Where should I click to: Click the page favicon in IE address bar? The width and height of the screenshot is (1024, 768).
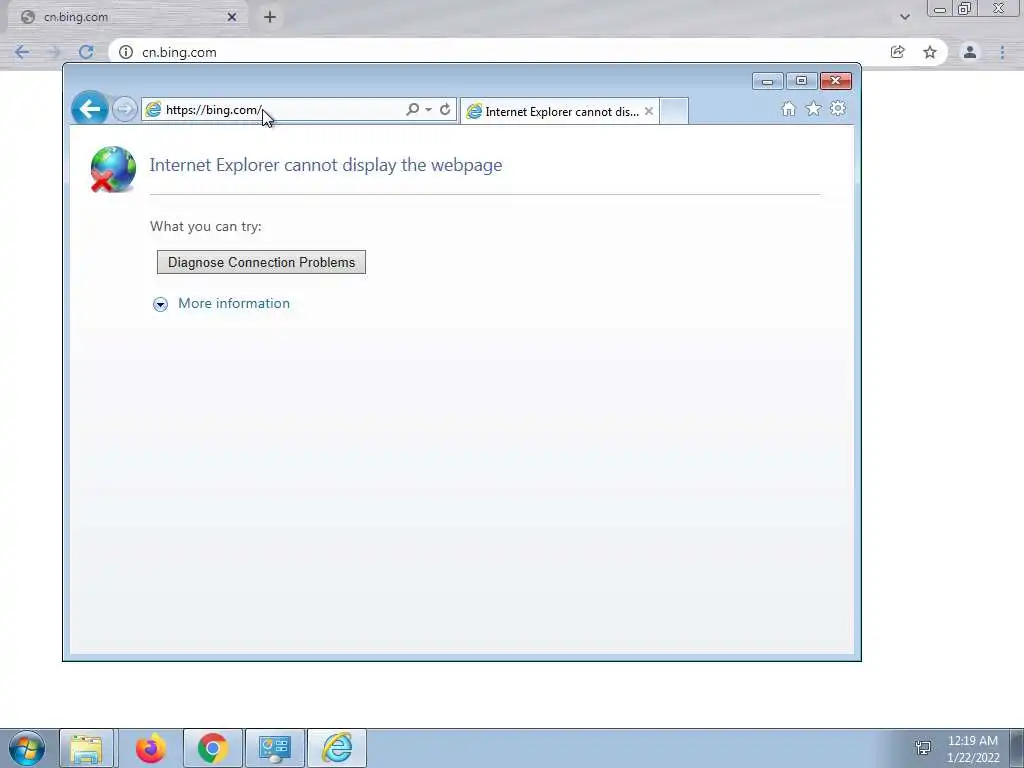coord(153,109)
